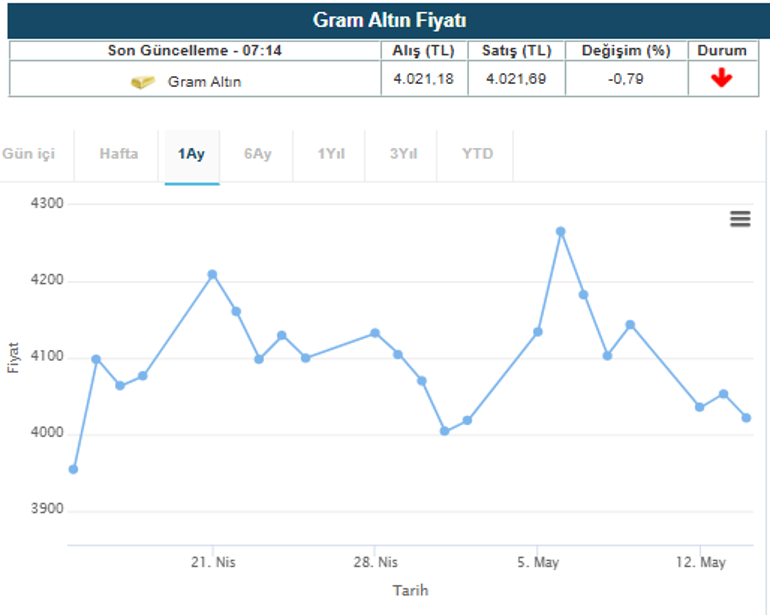Click the Değişim value -0,79

coord(625,79)
